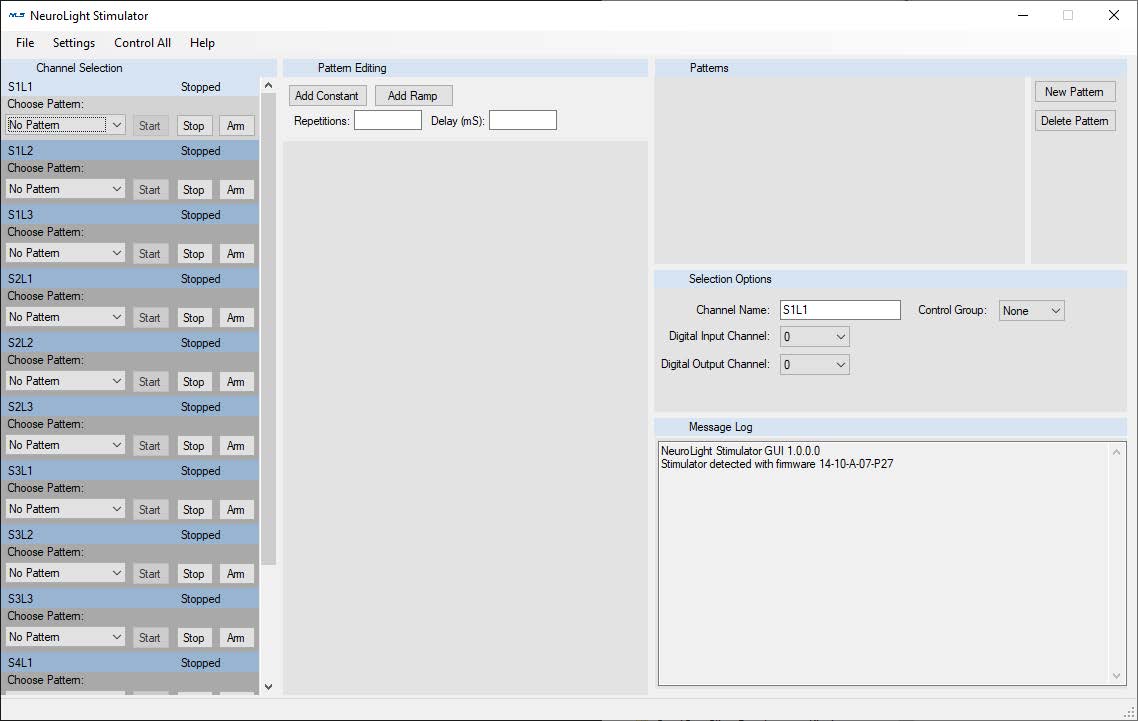Screen dimensions: 1138x721
Task: Click the NeuroLight app icon in title bar
Action: tap(16, 15)
